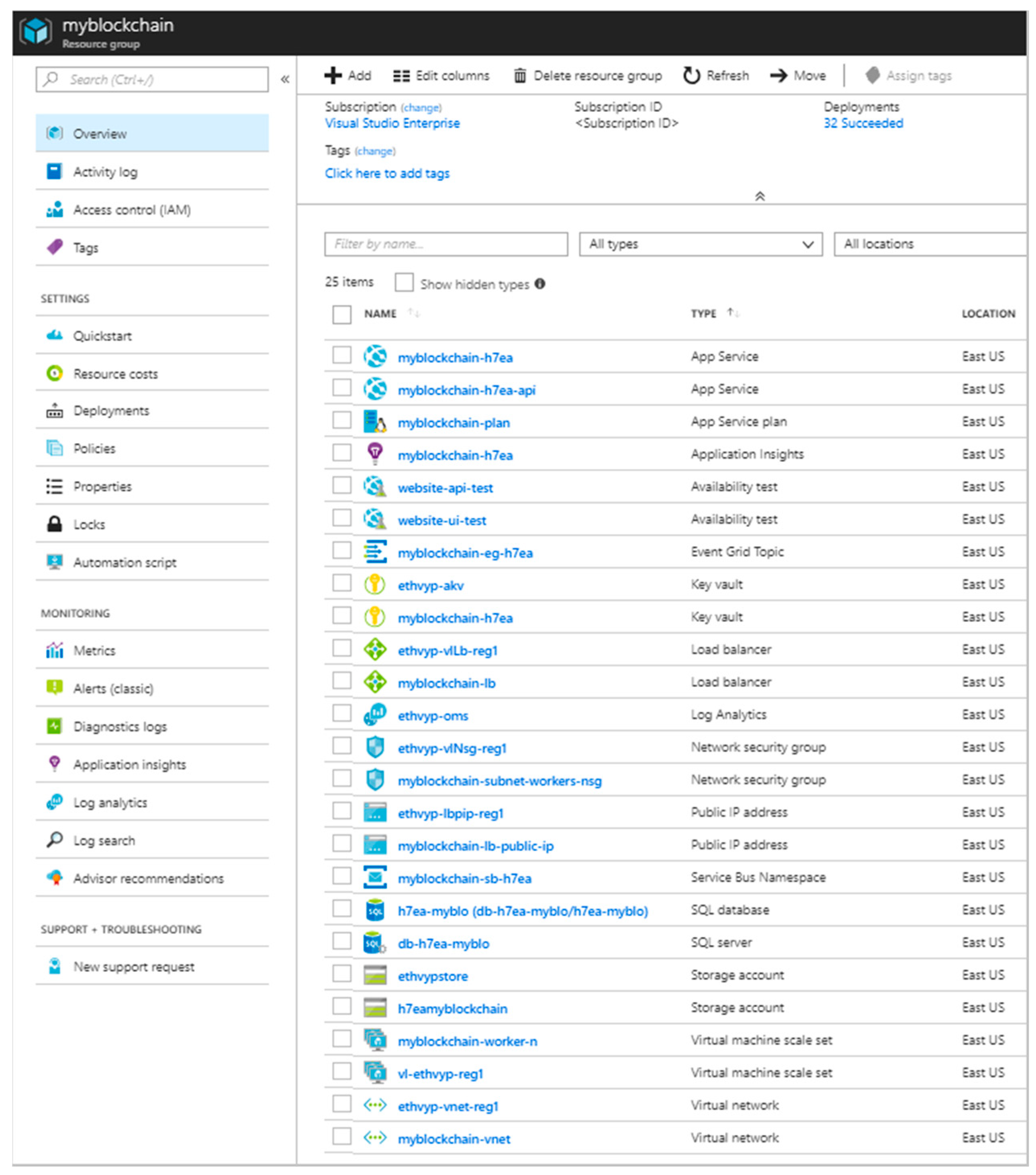
Task: Tick the checkbox for myblockchain-plan row
Action: coord(342,420)
